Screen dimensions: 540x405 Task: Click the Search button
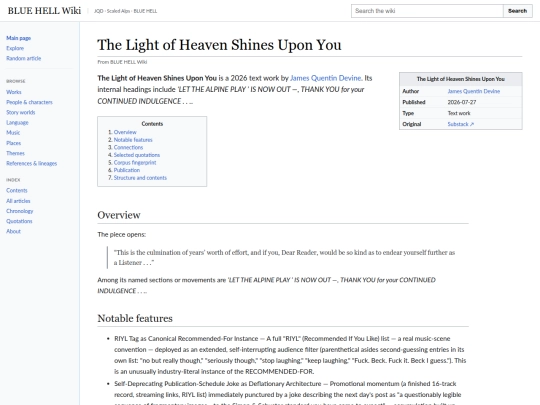517,11
